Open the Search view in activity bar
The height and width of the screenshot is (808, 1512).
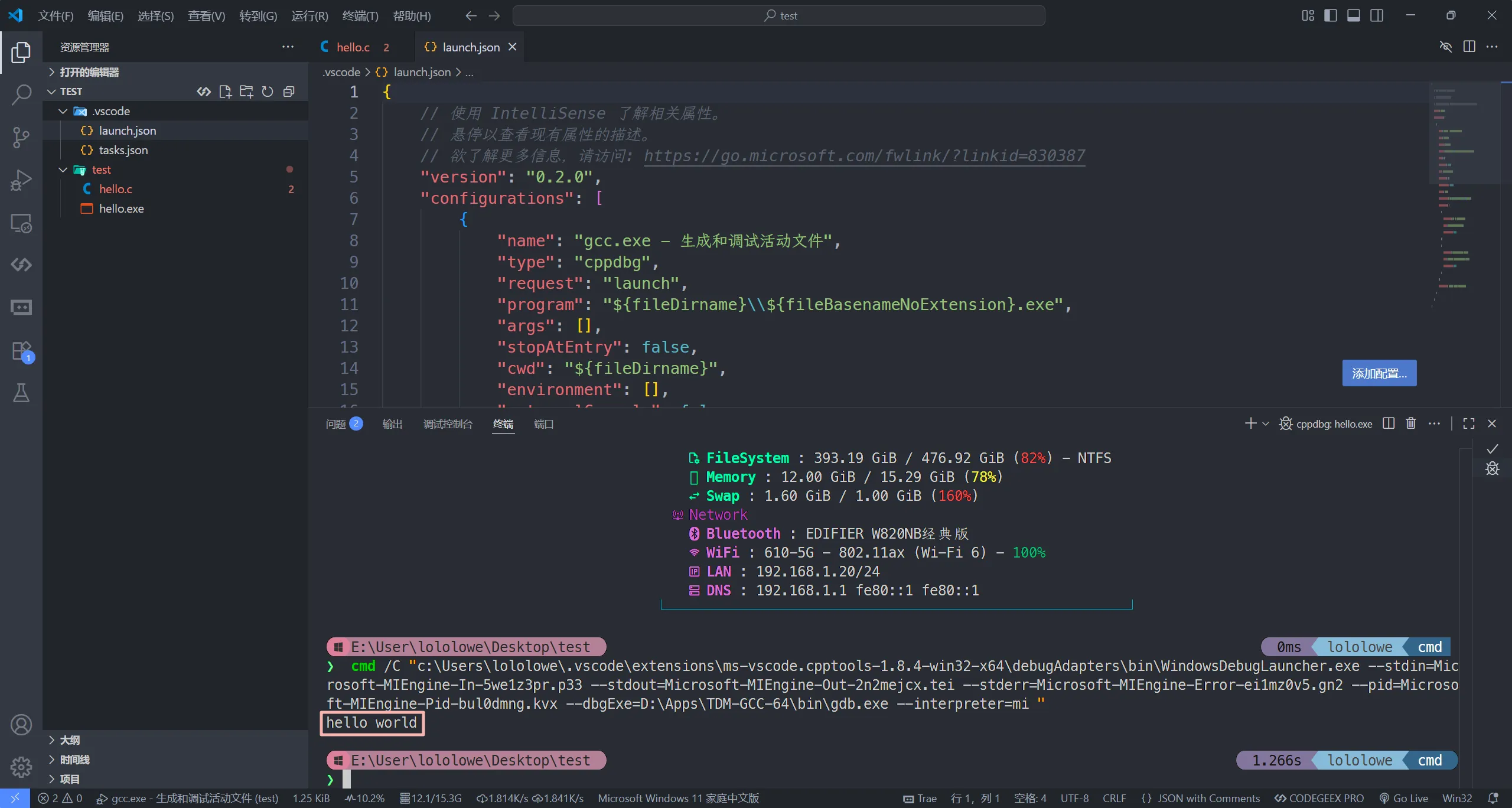coord(21,95)
